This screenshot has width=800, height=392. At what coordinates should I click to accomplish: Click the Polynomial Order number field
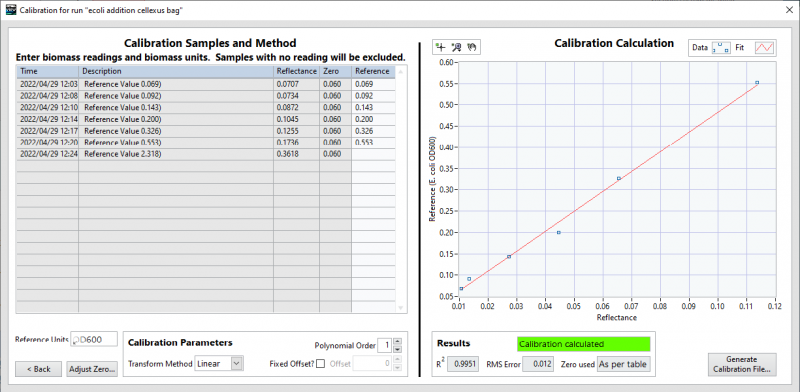tap(385, 346)
